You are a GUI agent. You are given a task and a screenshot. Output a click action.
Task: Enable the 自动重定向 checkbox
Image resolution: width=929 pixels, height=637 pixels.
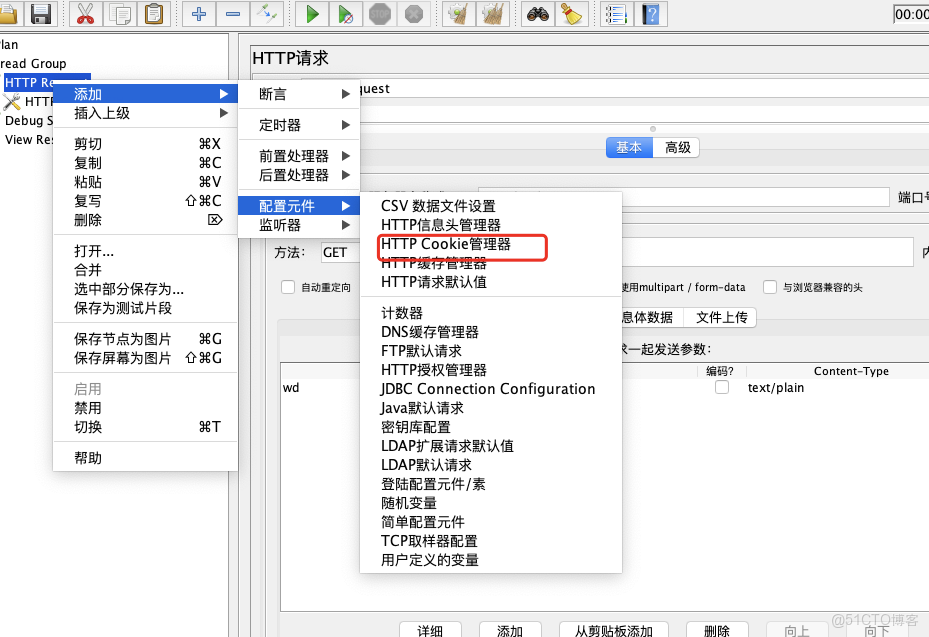(x=289, y=288)
